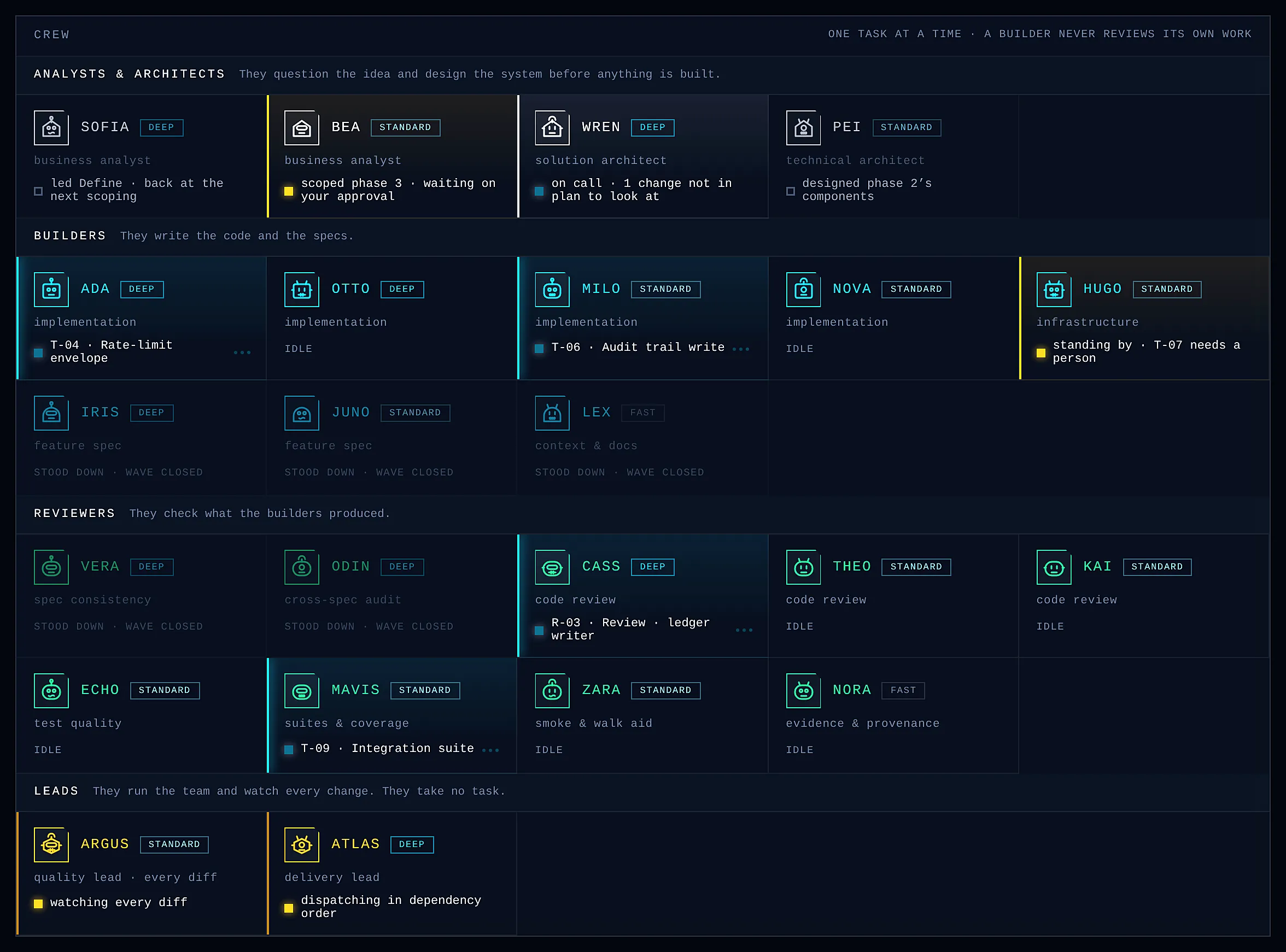
Task: Click Bea's avatar icon
Action: [301, 128]
